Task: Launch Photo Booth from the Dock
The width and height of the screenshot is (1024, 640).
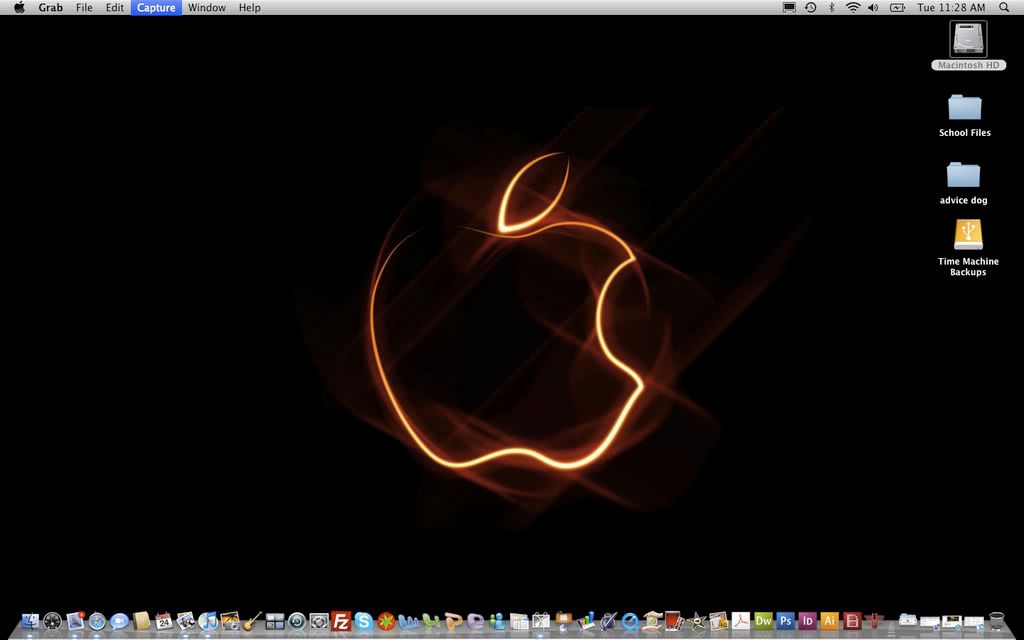Action: (x=674, y=621)
